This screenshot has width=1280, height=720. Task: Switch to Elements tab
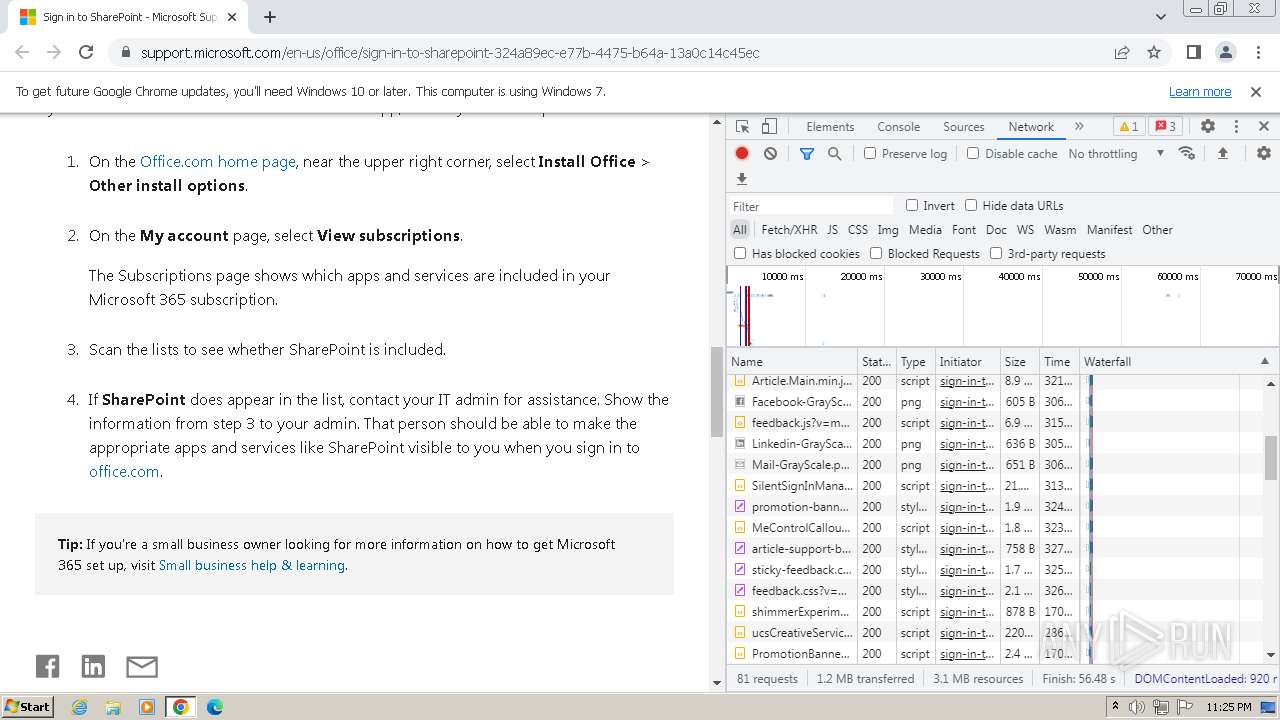[x=830, y=127]
